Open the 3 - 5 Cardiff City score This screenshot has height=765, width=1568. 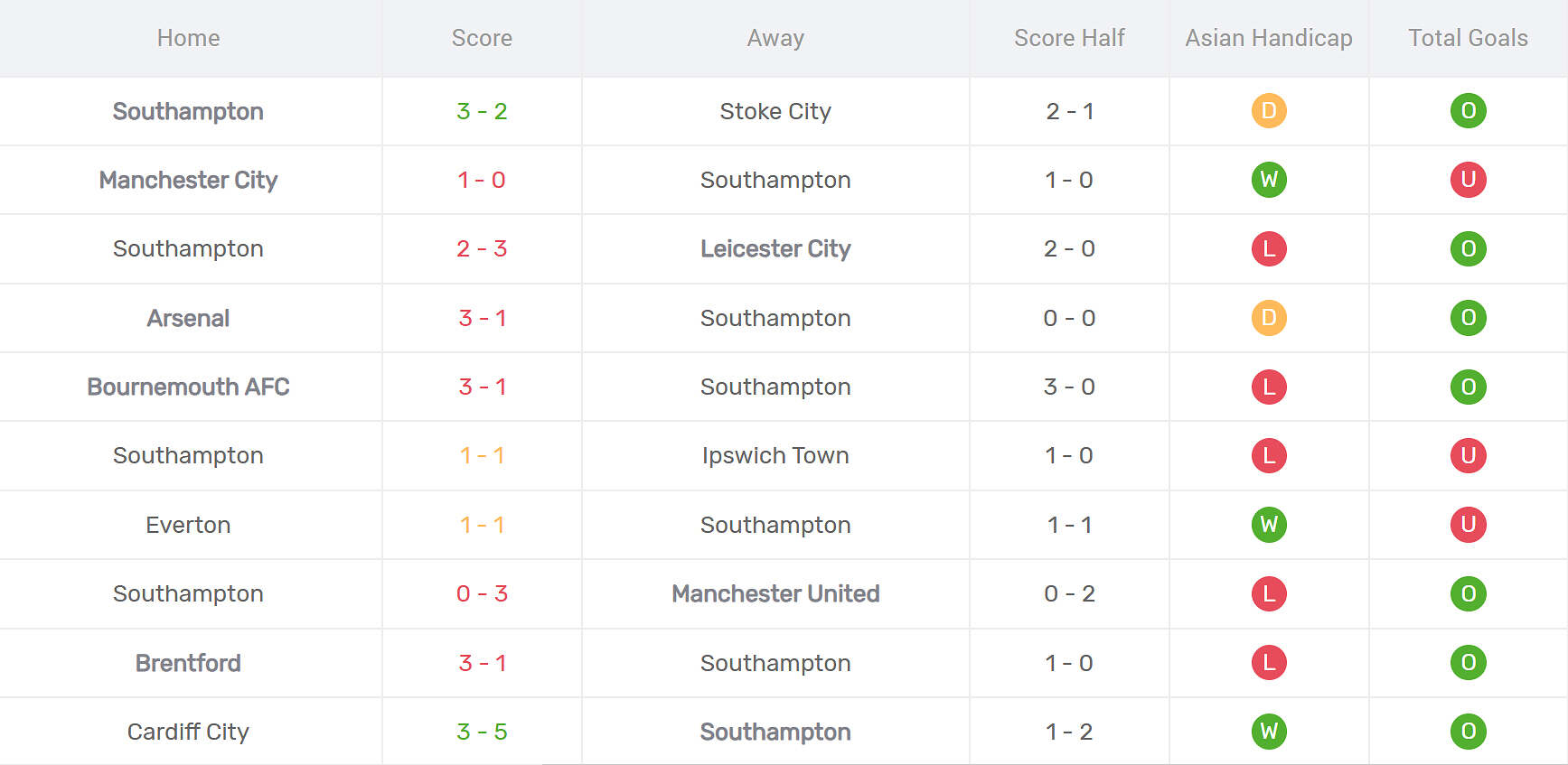482,732
